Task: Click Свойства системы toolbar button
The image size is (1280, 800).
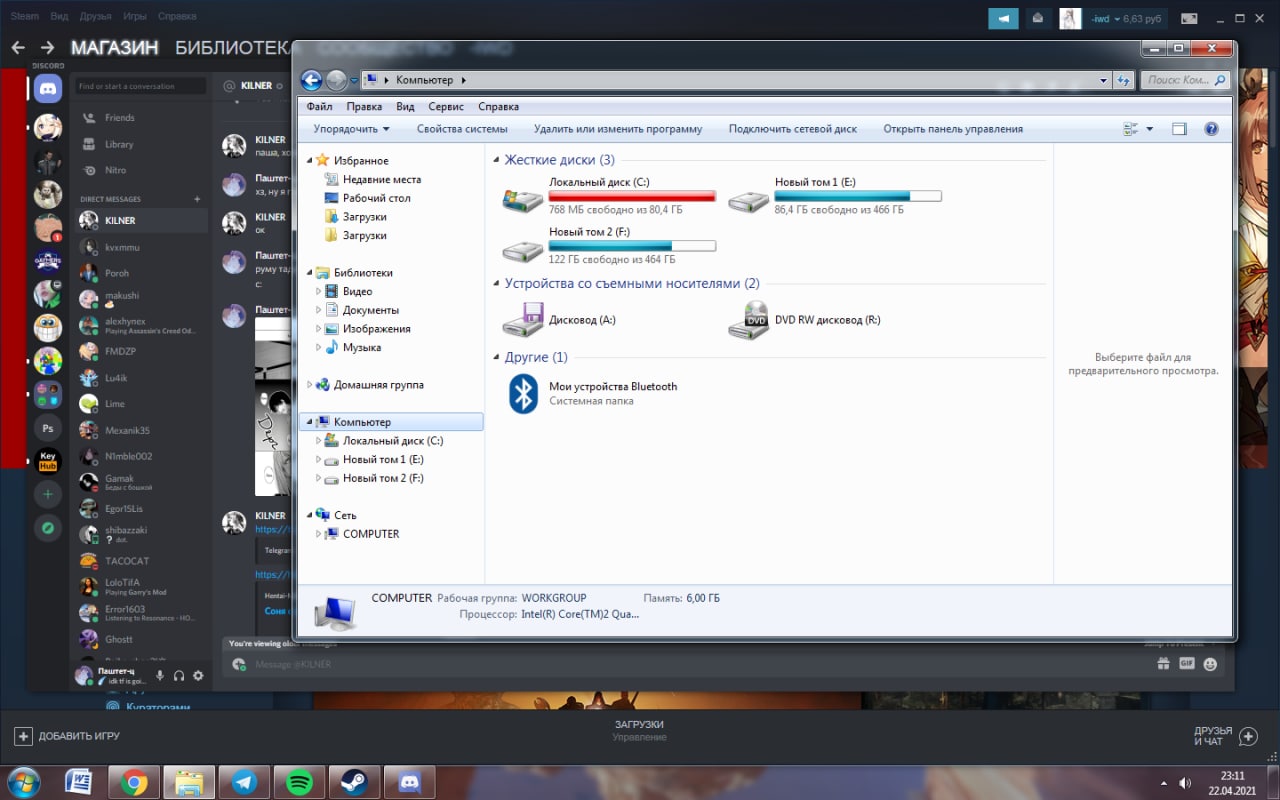Action: coord(462,129)
